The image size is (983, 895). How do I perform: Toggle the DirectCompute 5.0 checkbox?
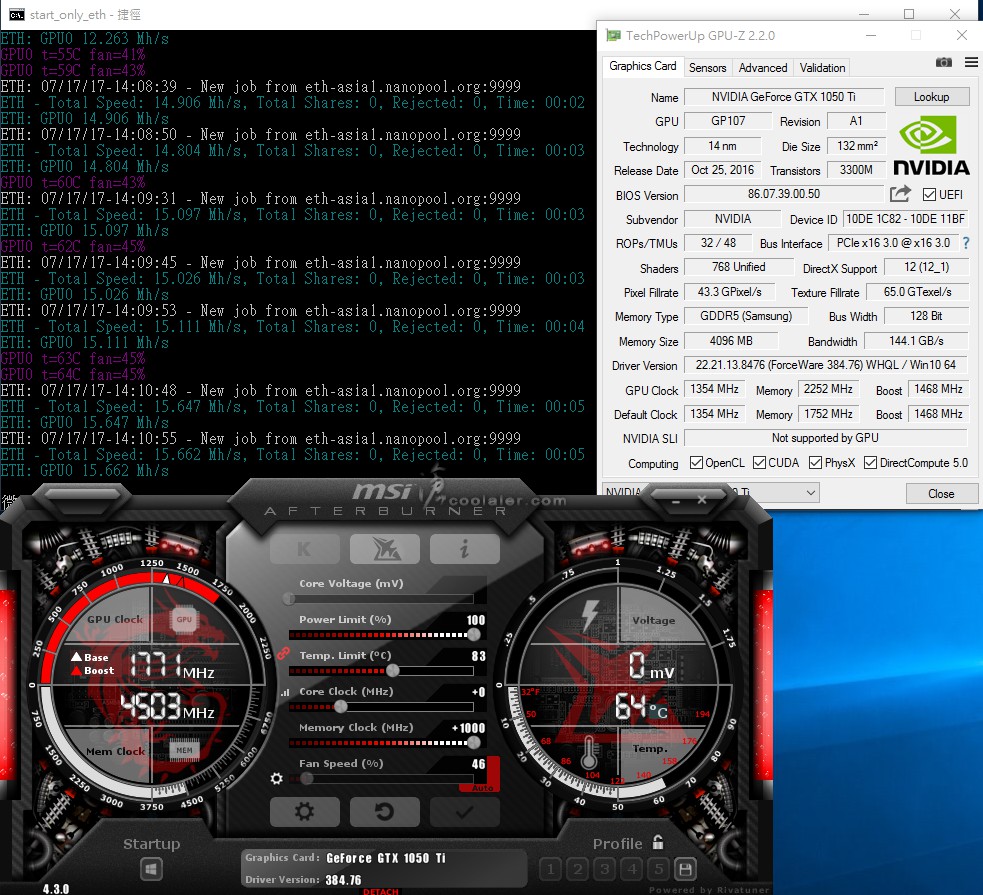point(870,463)
